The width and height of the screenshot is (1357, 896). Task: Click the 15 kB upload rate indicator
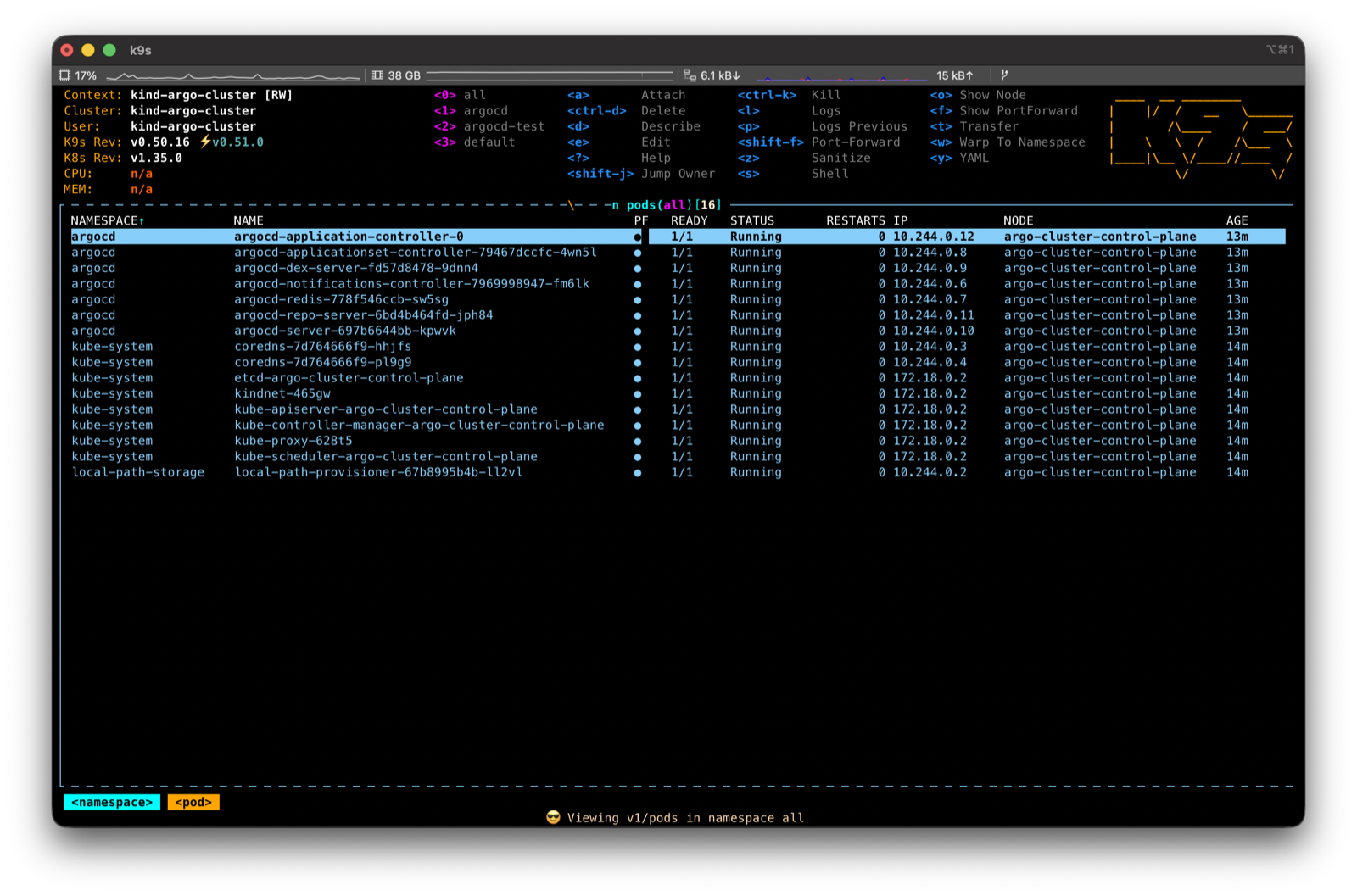[954, 75]
